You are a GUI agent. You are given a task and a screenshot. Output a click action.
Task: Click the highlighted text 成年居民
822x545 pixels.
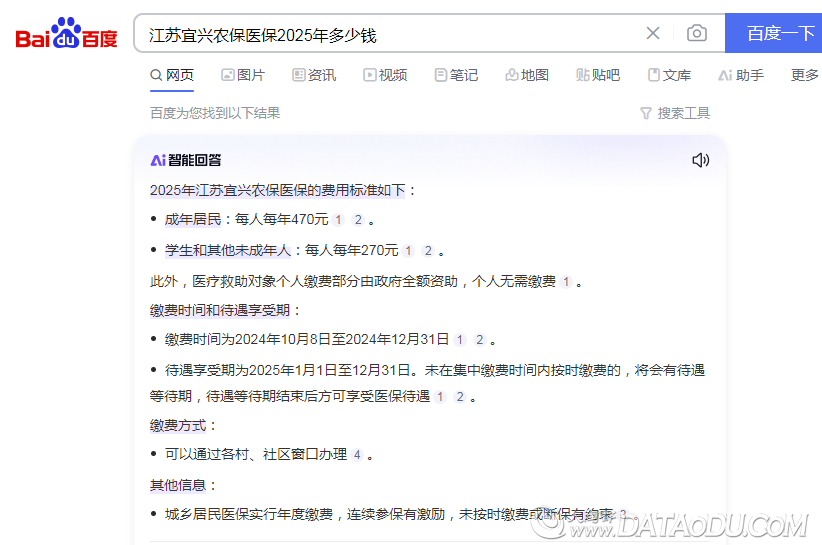coord(193,220)
